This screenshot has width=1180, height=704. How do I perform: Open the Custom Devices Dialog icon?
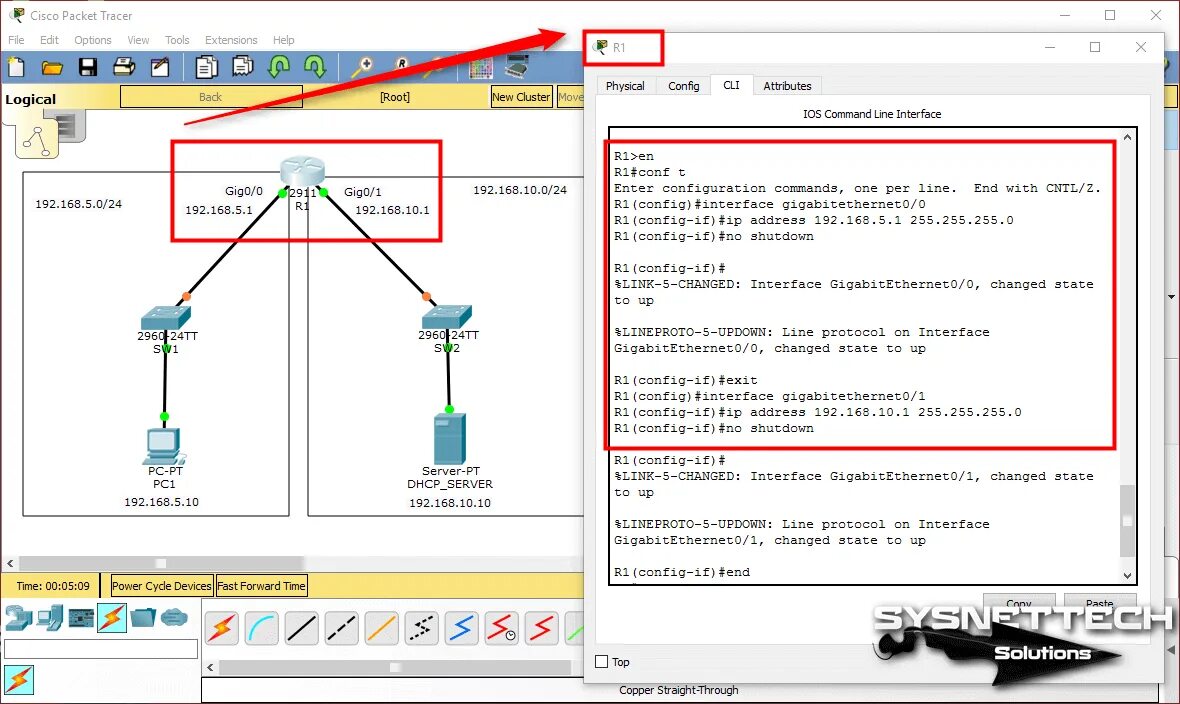click(517, 68)
